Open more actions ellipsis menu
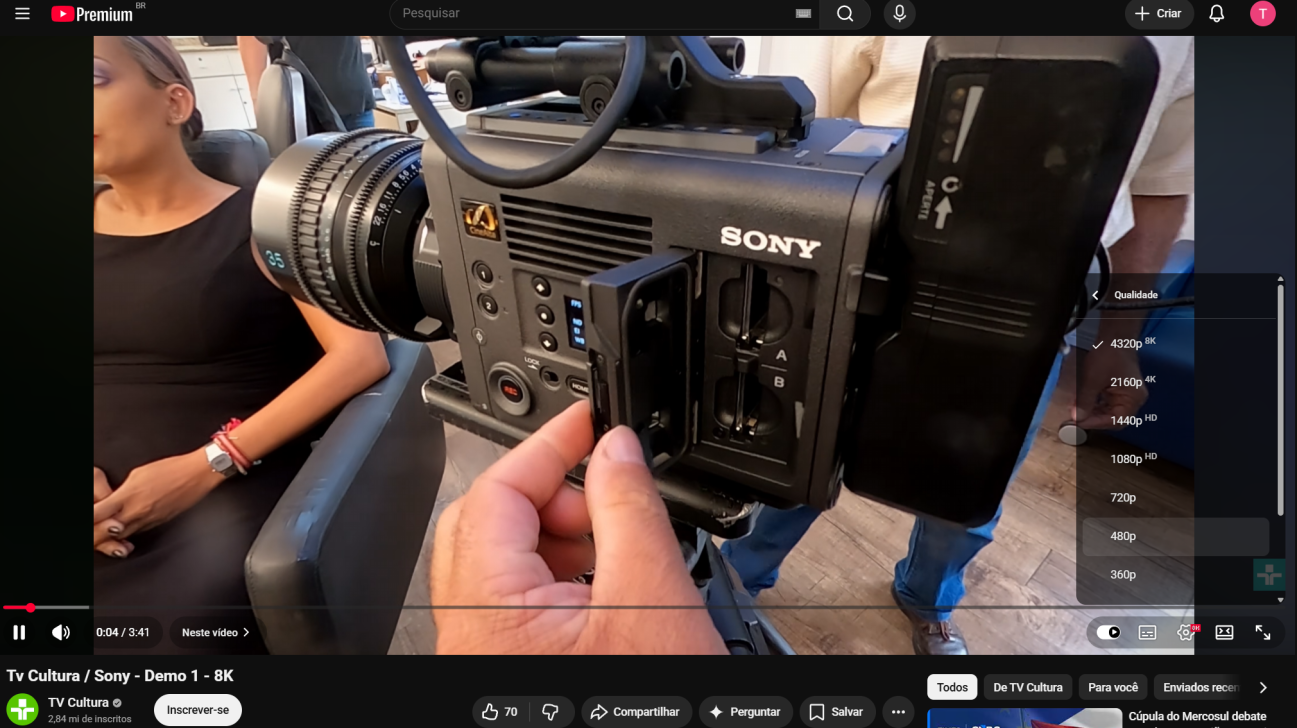1297x728 pixels. coord(898,712)
